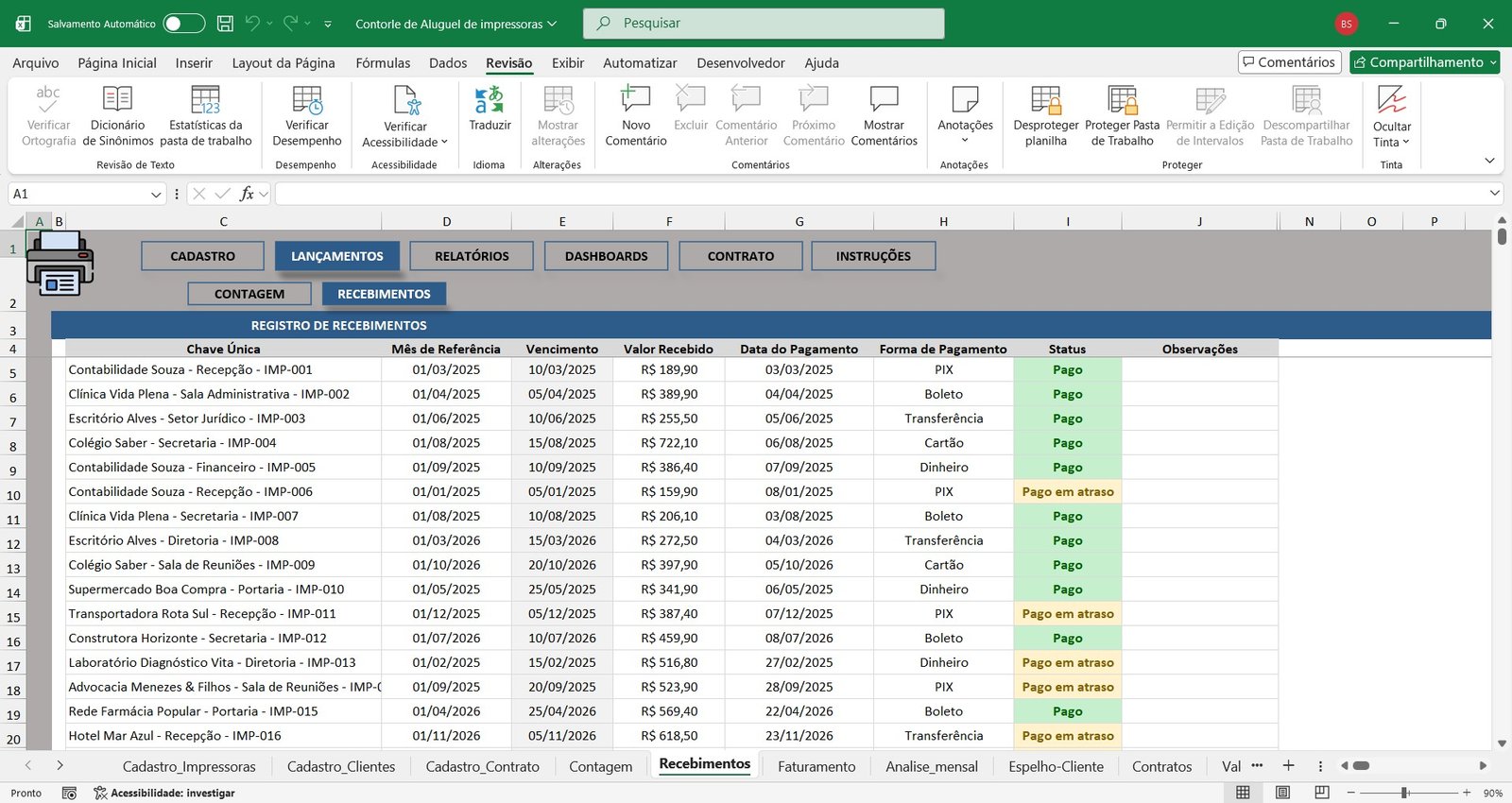The image size is (1512, 803).
Task: Open the Dados ribbon tab
Action: point(448,63)
